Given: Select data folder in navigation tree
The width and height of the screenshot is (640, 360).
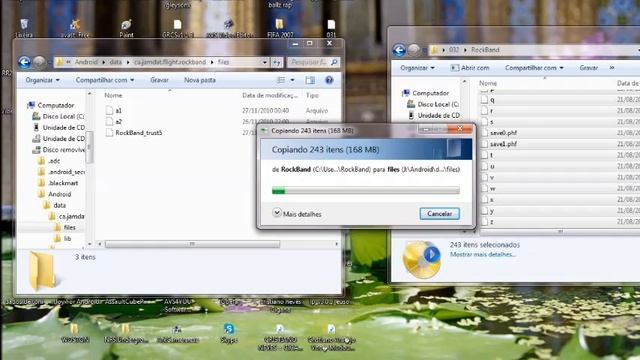Looking at the screenshot, I should 60,205.
